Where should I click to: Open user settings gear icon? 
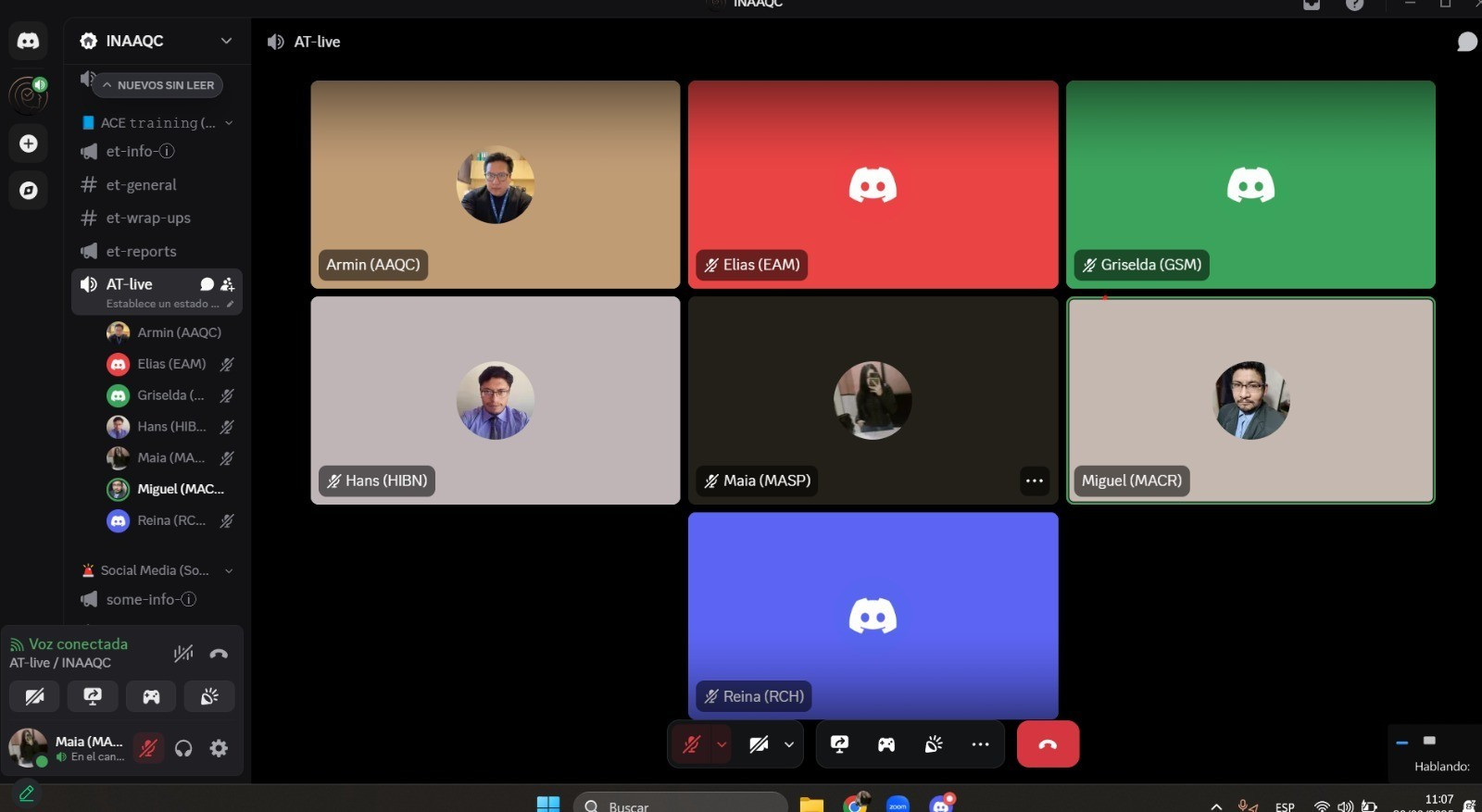[x=219, y=748]
